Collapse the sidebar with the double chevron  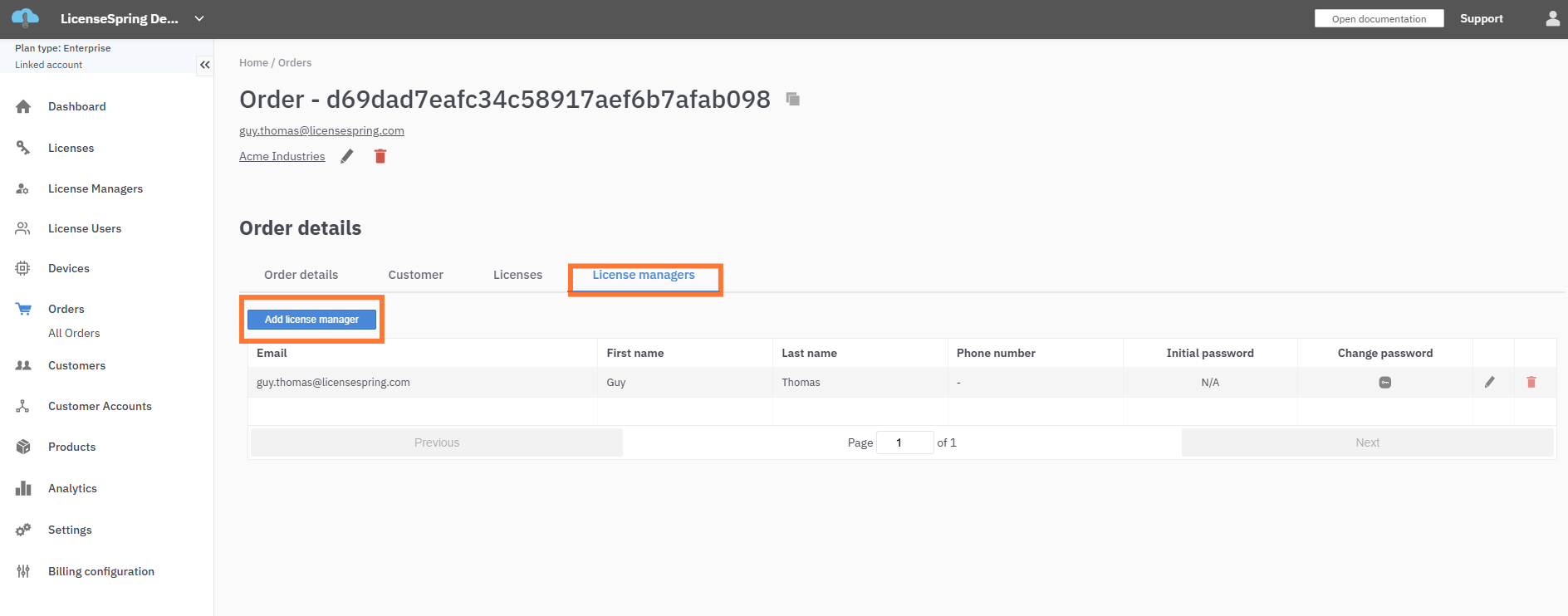[204, 65]
